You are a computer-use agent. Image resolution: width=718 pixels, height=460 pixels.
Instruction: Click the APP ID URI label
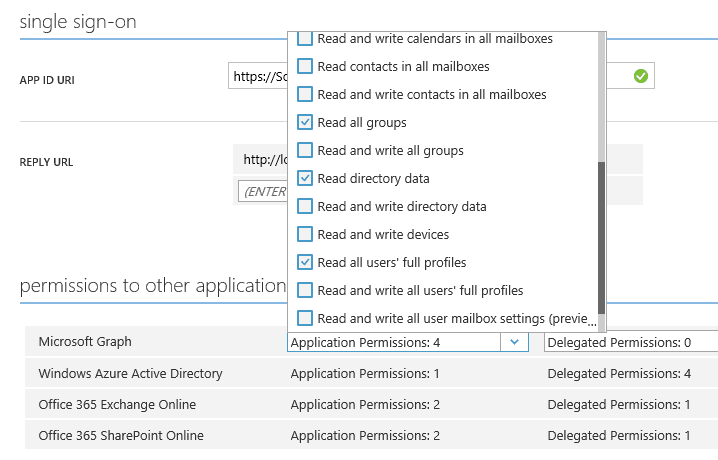tap(47, 80)
